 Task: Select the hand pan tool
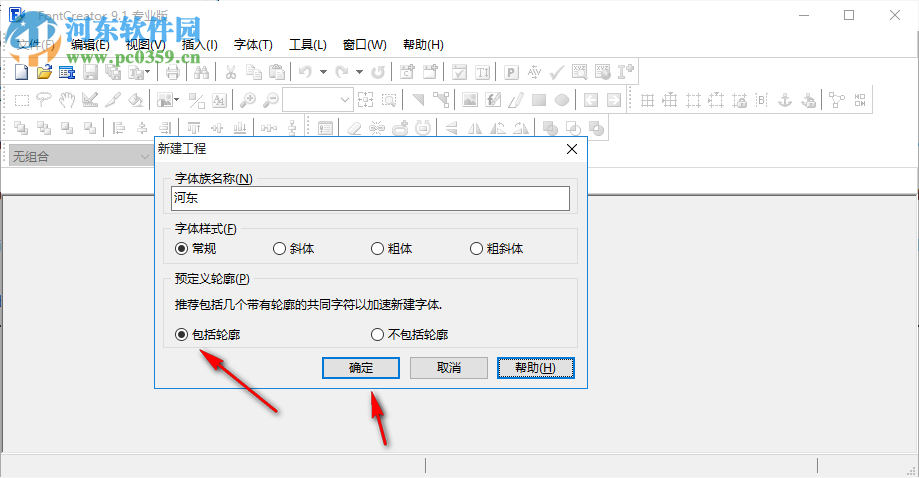pyautogui.click(x=67, y=100)
